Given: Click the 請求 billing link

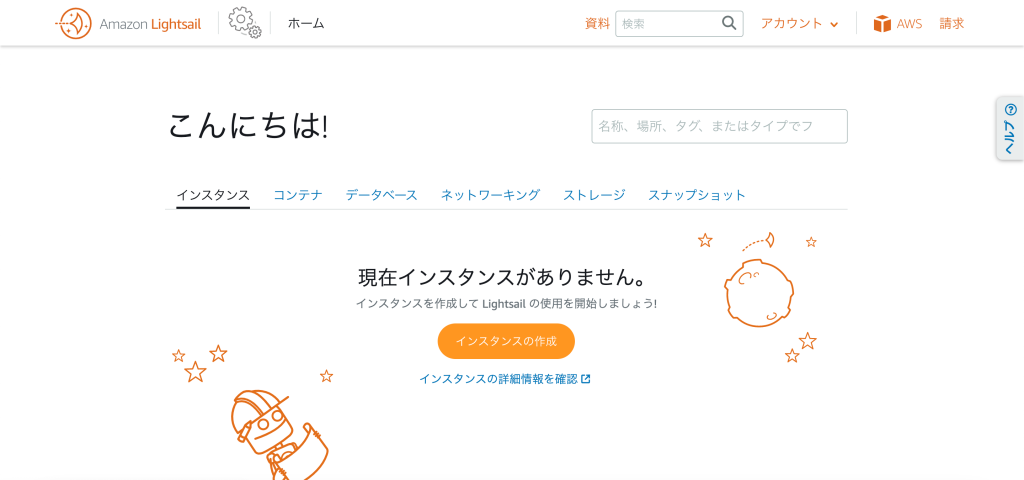Looking at the screenshot, I should 952,24.
